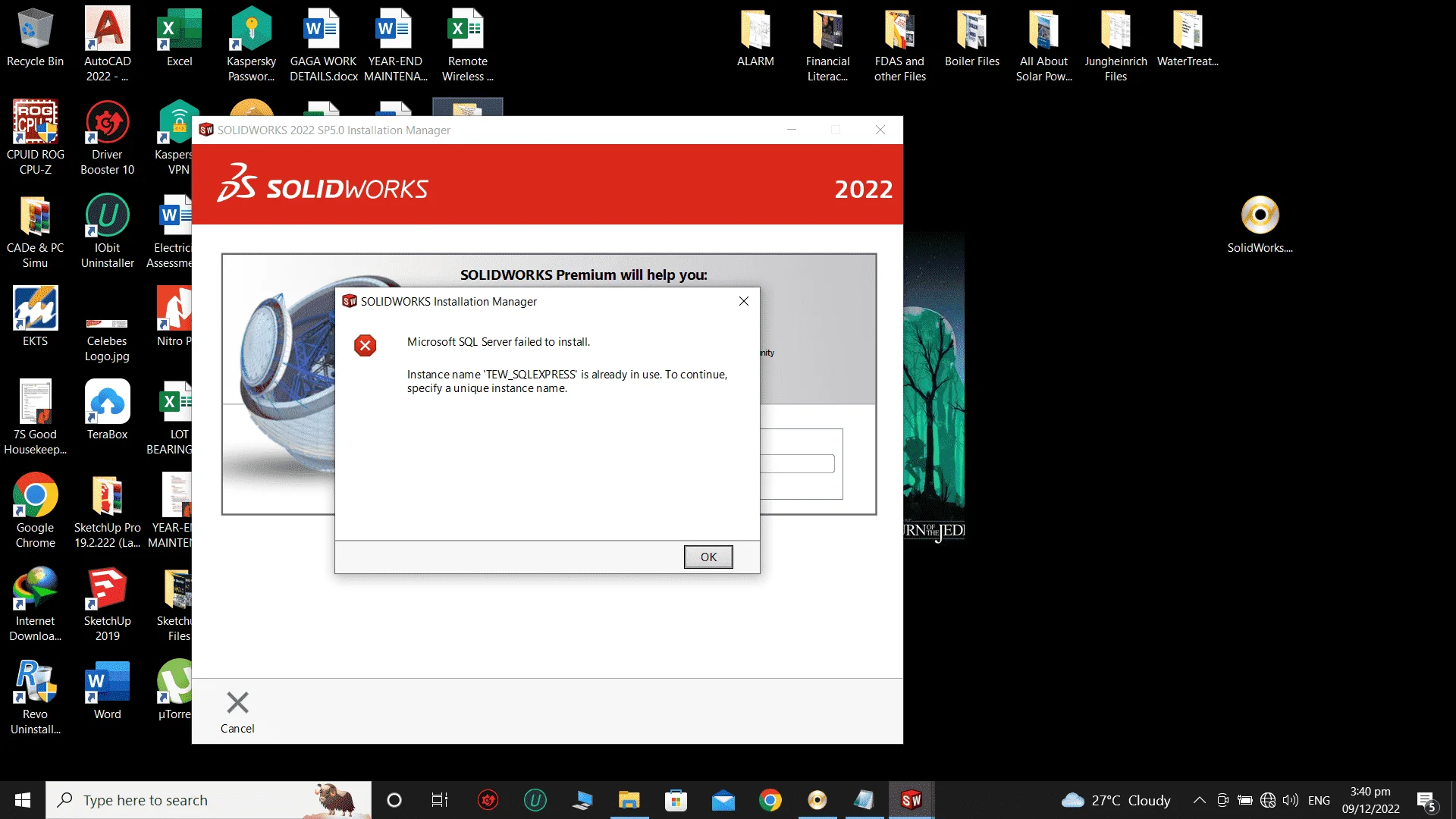This screenshot has height=819, width=1456.
Task: Minimize the SOLIDWORKS Installation Manager window
Action: 792,130
